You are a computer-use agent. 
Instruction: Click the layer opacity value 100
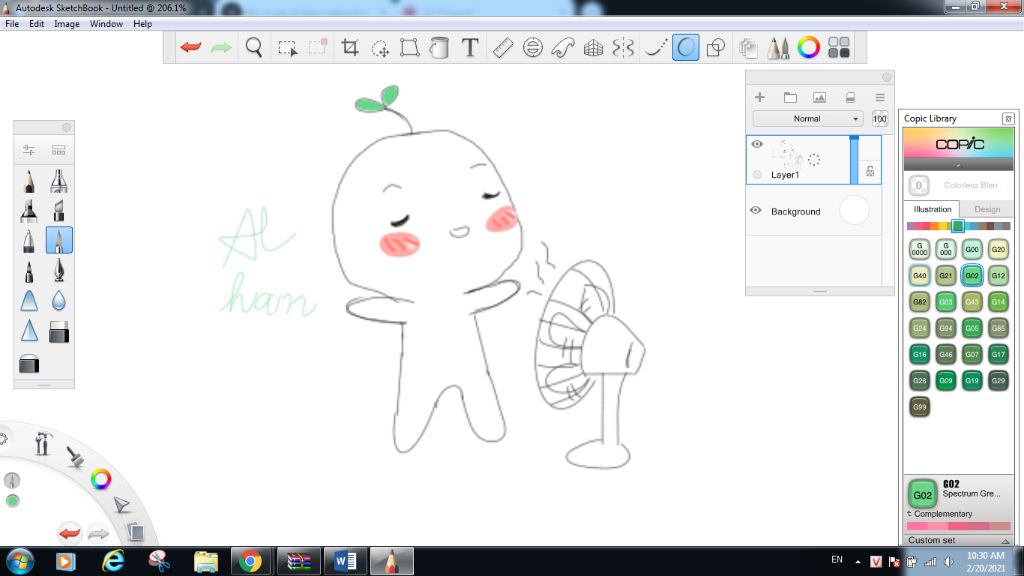[880, 118]
